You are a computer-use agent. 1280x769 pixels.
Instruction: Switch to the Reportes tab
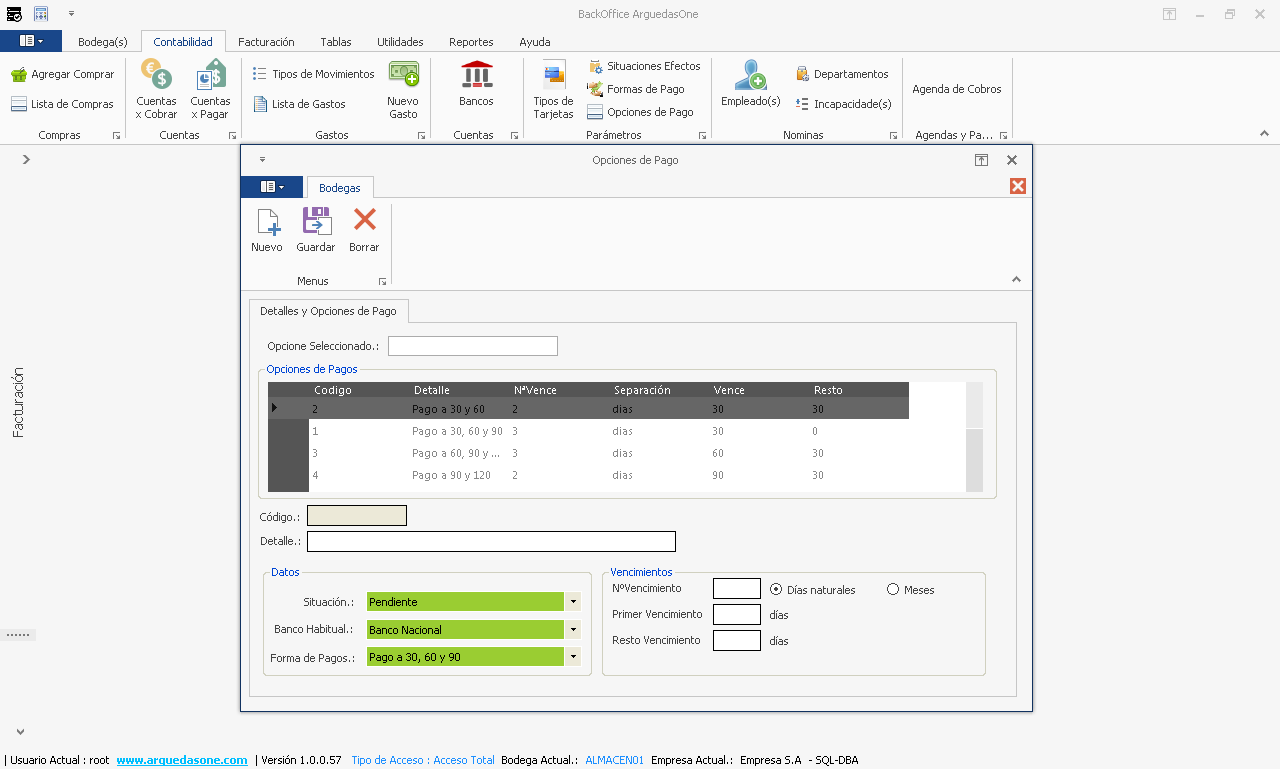point(471,42)
